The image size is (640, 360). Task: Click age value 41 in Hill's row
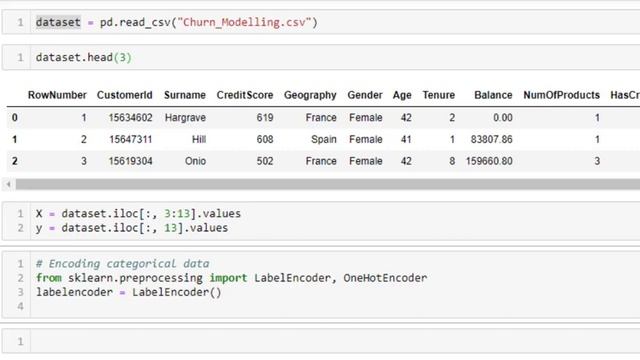tap(406, 140)
